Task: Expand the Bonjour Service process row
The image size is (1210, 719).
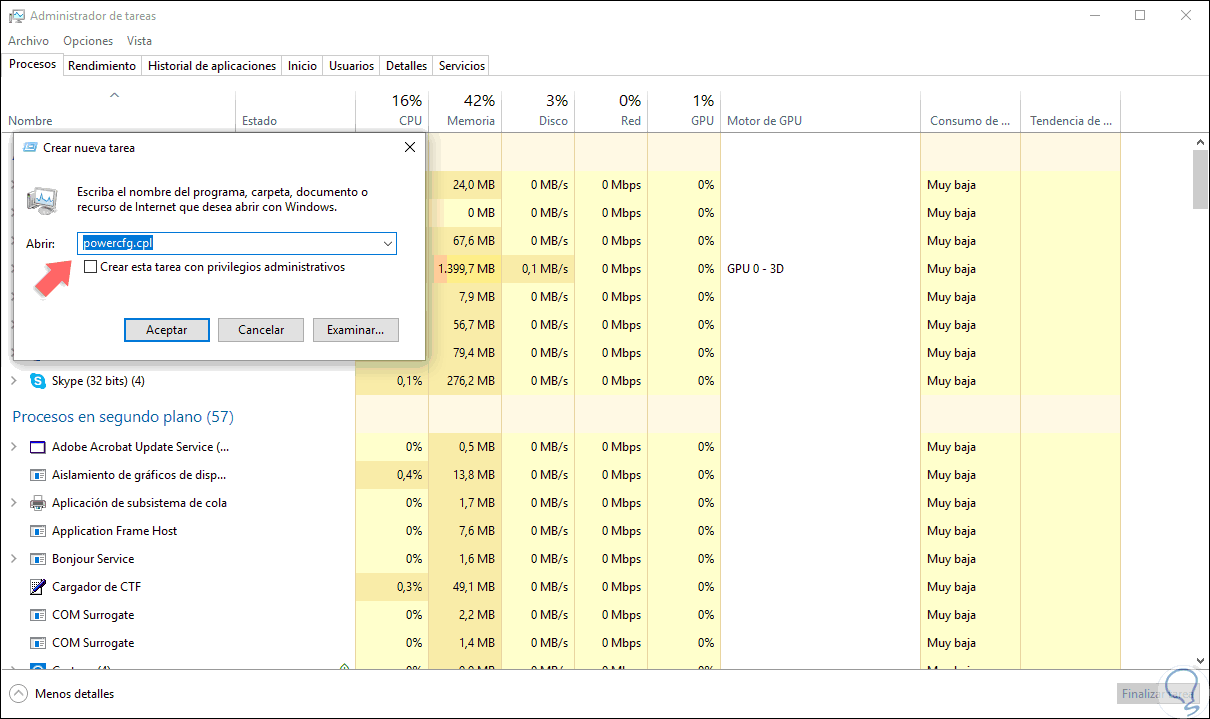Action: 14,559
